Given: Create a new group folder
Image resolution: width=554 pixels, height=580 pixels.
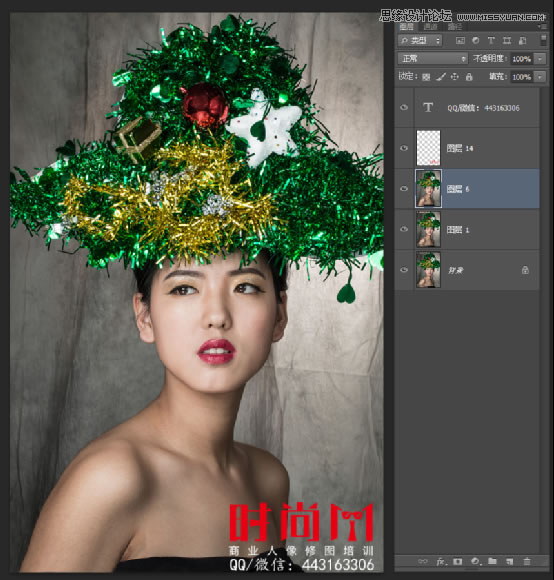Looking at the screenshot, I should coord(492,561).
